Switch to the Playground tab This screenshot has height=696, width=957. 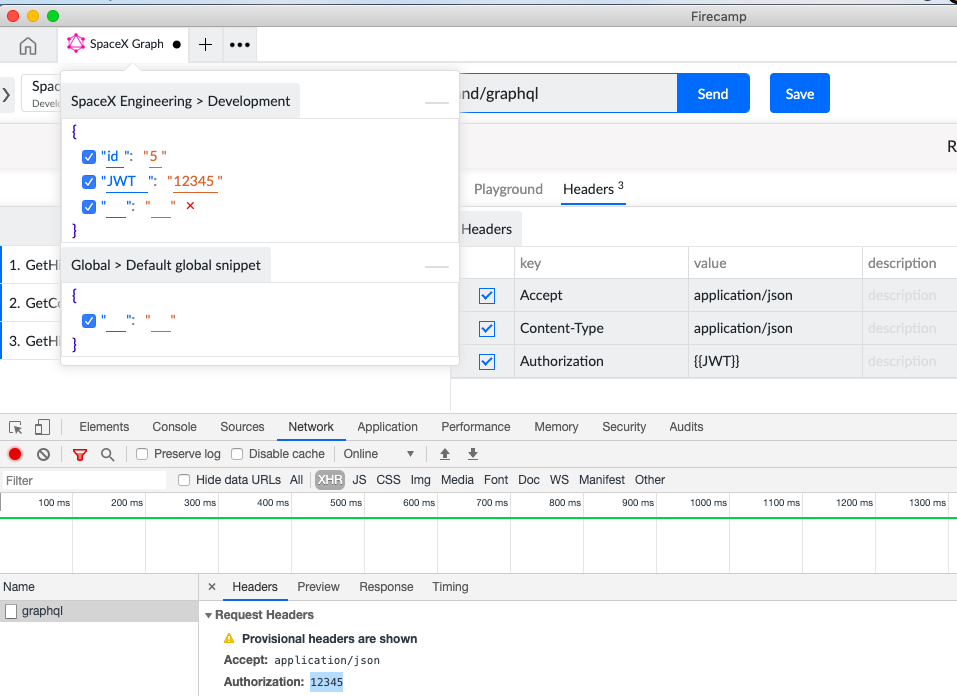(x=508, y=189)
